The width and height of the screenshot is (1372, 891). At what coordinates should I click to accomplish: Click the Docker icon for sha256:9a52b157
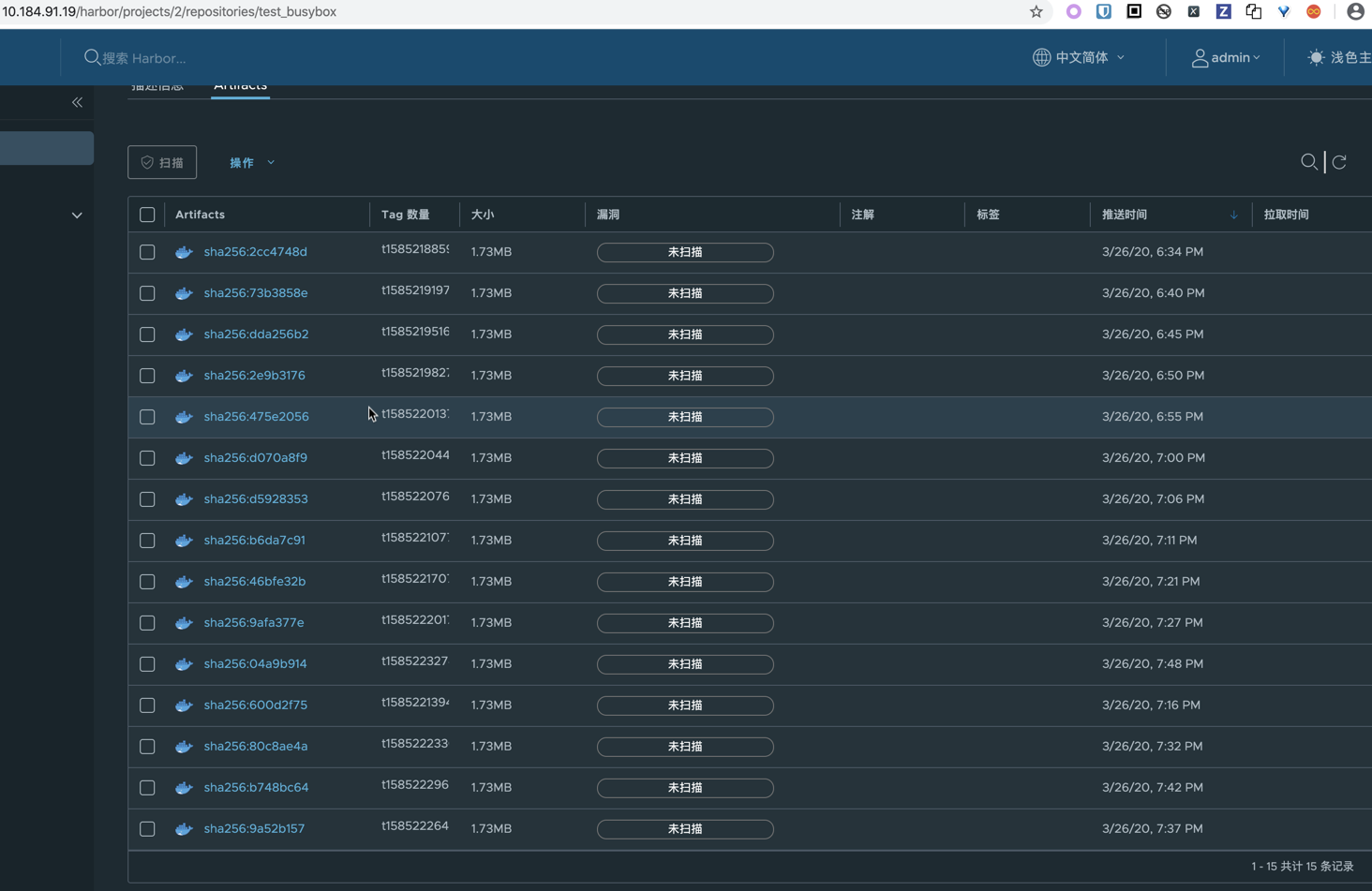184,829
